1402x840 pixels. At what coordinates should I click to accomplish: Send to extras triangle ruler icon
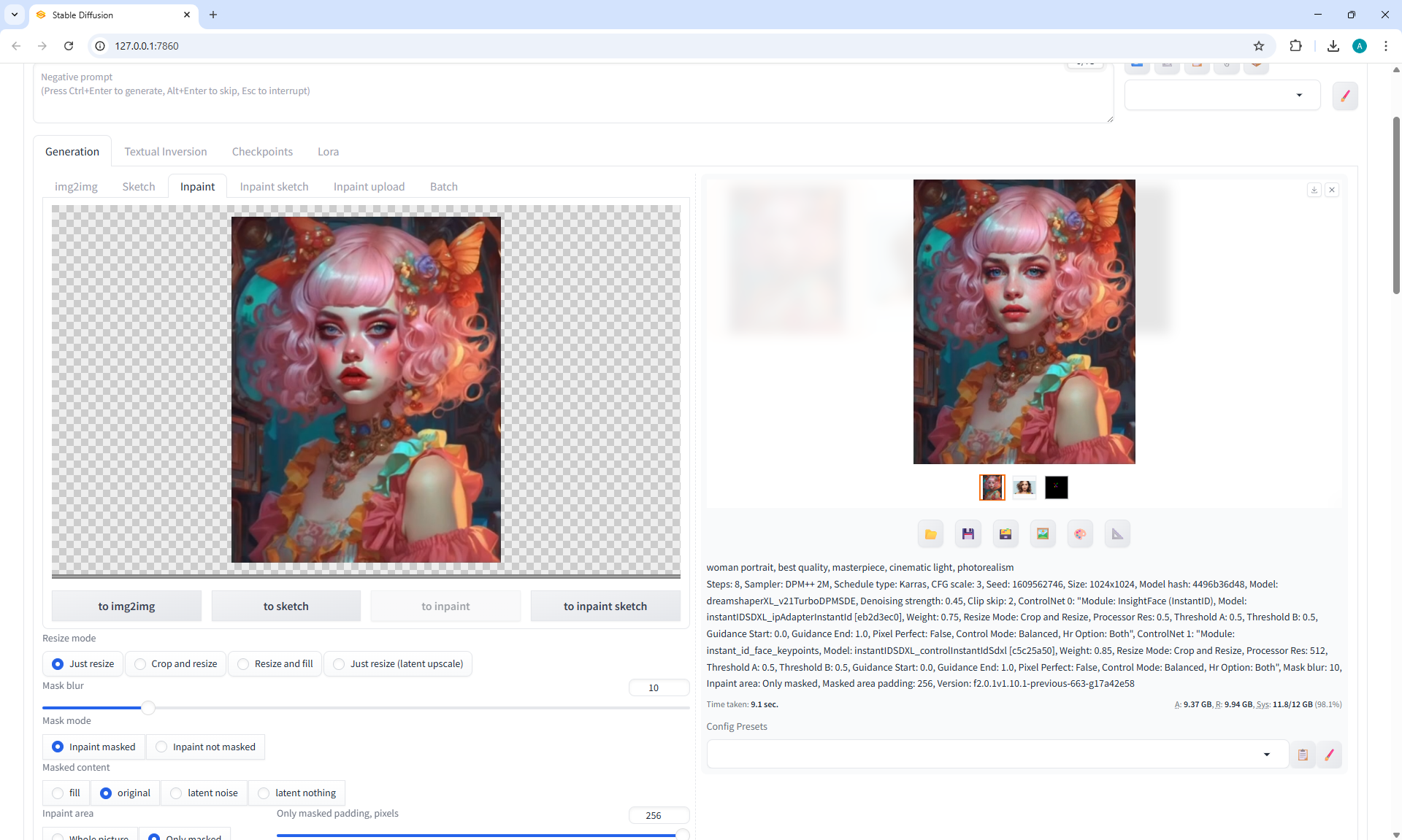pos(1117,534)
